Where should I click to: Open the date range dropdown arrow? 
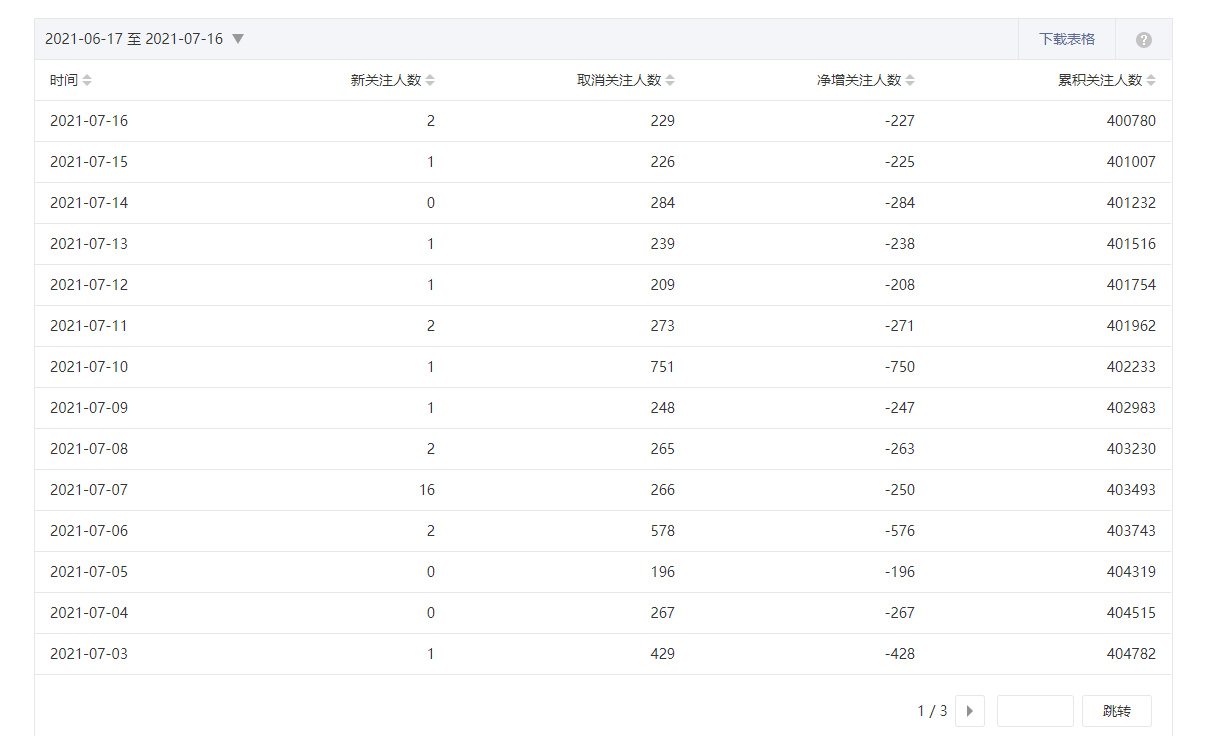(x=238, y=39)
